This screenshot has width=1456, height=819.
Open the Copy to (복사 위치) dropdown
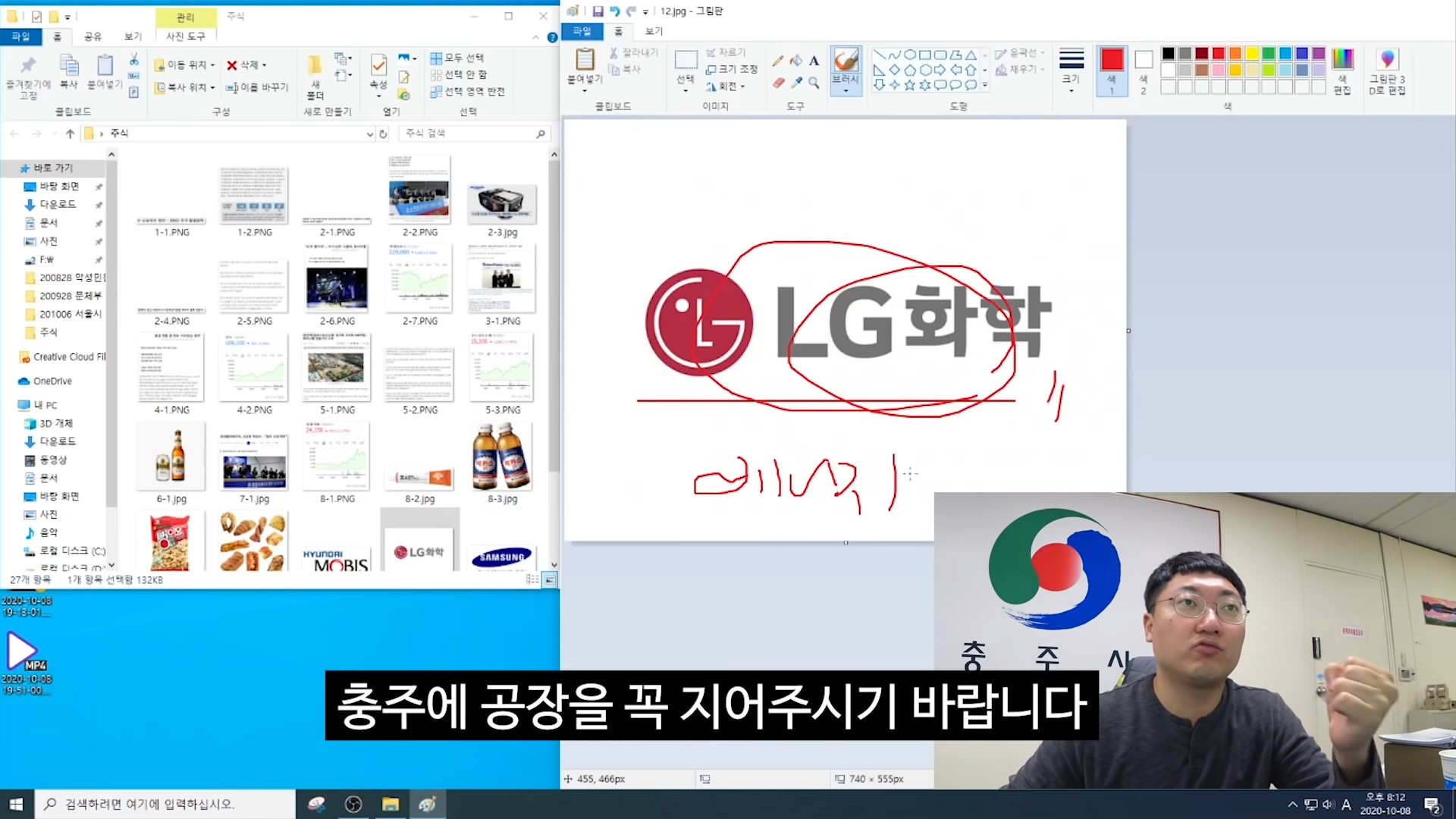point(184,87)
